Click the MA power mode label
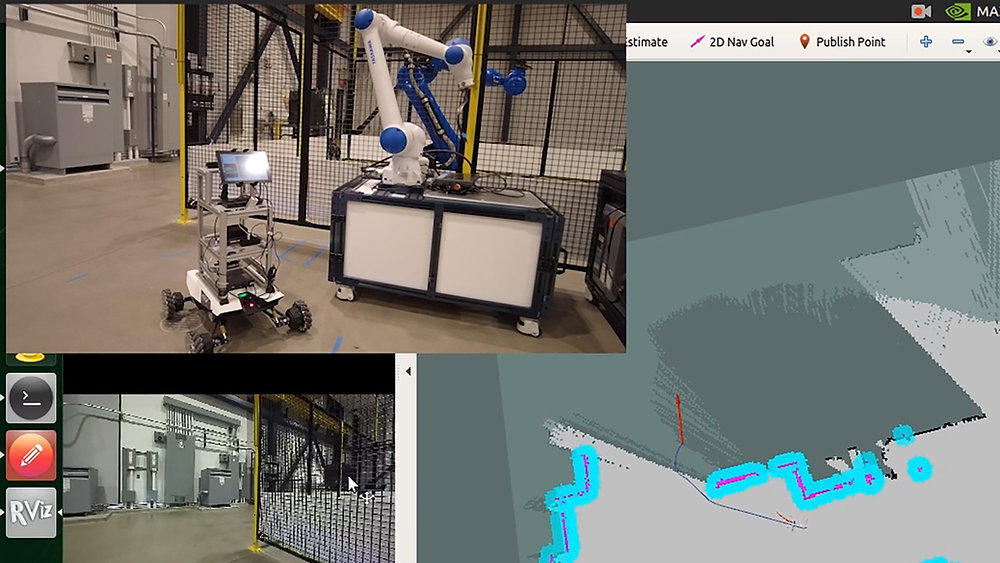 [x=987, y=11]
